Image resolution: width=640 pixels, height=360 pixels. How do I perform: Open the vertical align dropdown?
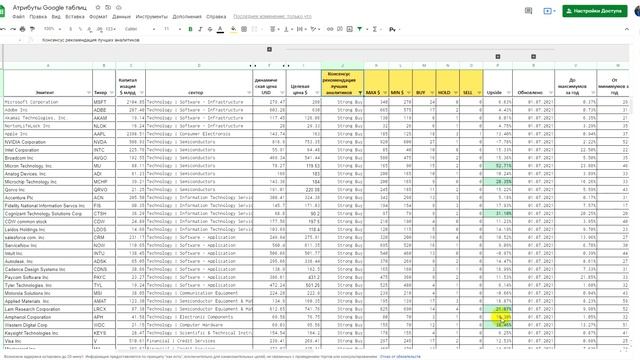pyautogui.click(x=287, y=29)
